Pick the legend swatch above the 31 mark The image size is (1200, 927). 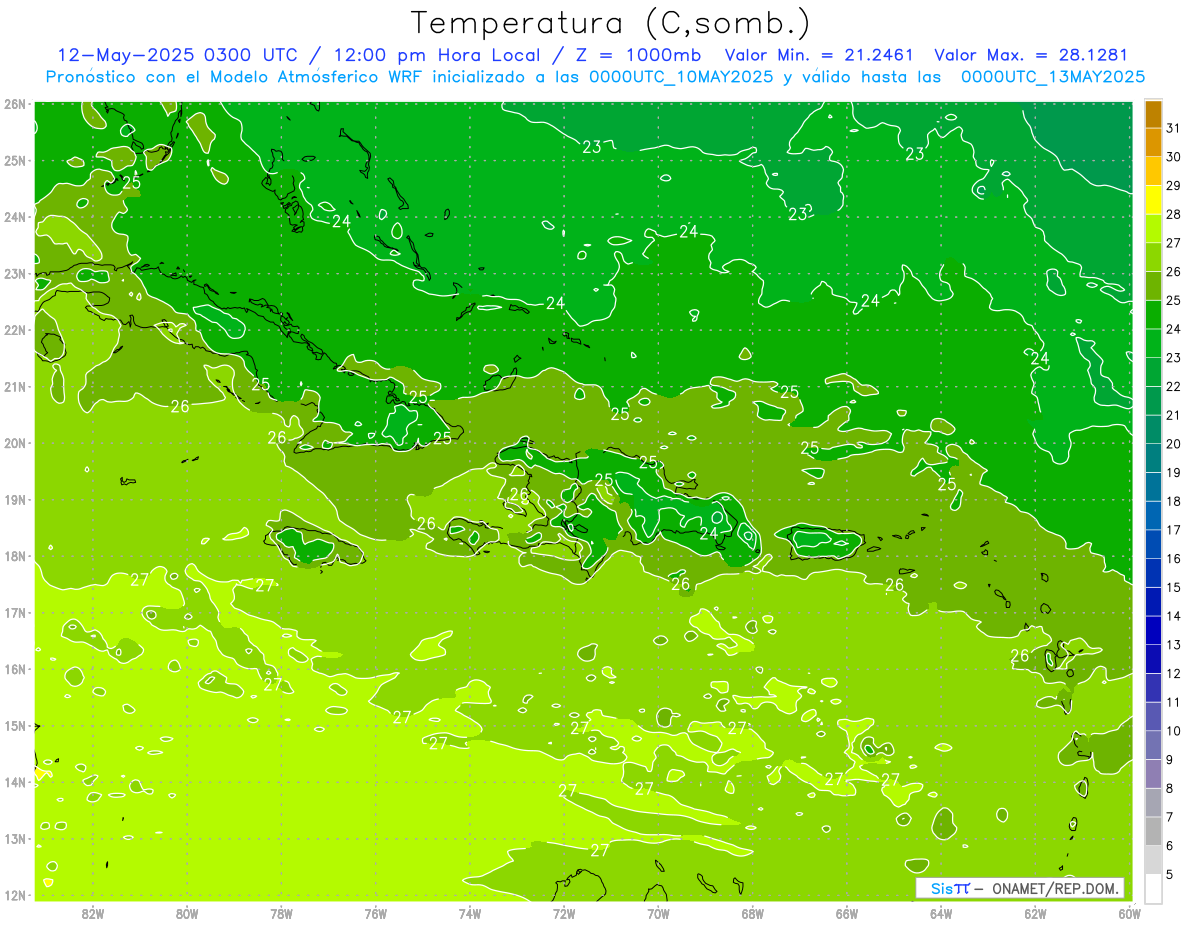pos(1153,114)
